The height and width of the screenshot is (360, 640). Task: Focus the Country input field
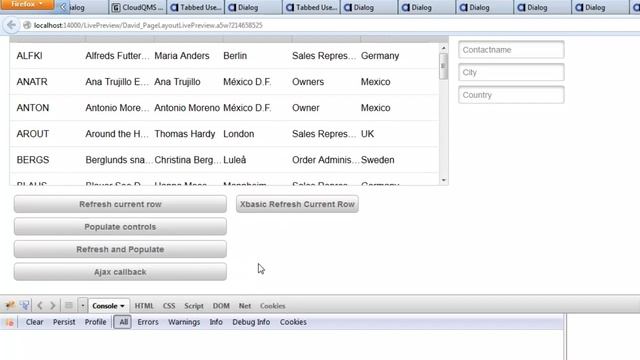(511, 95)
